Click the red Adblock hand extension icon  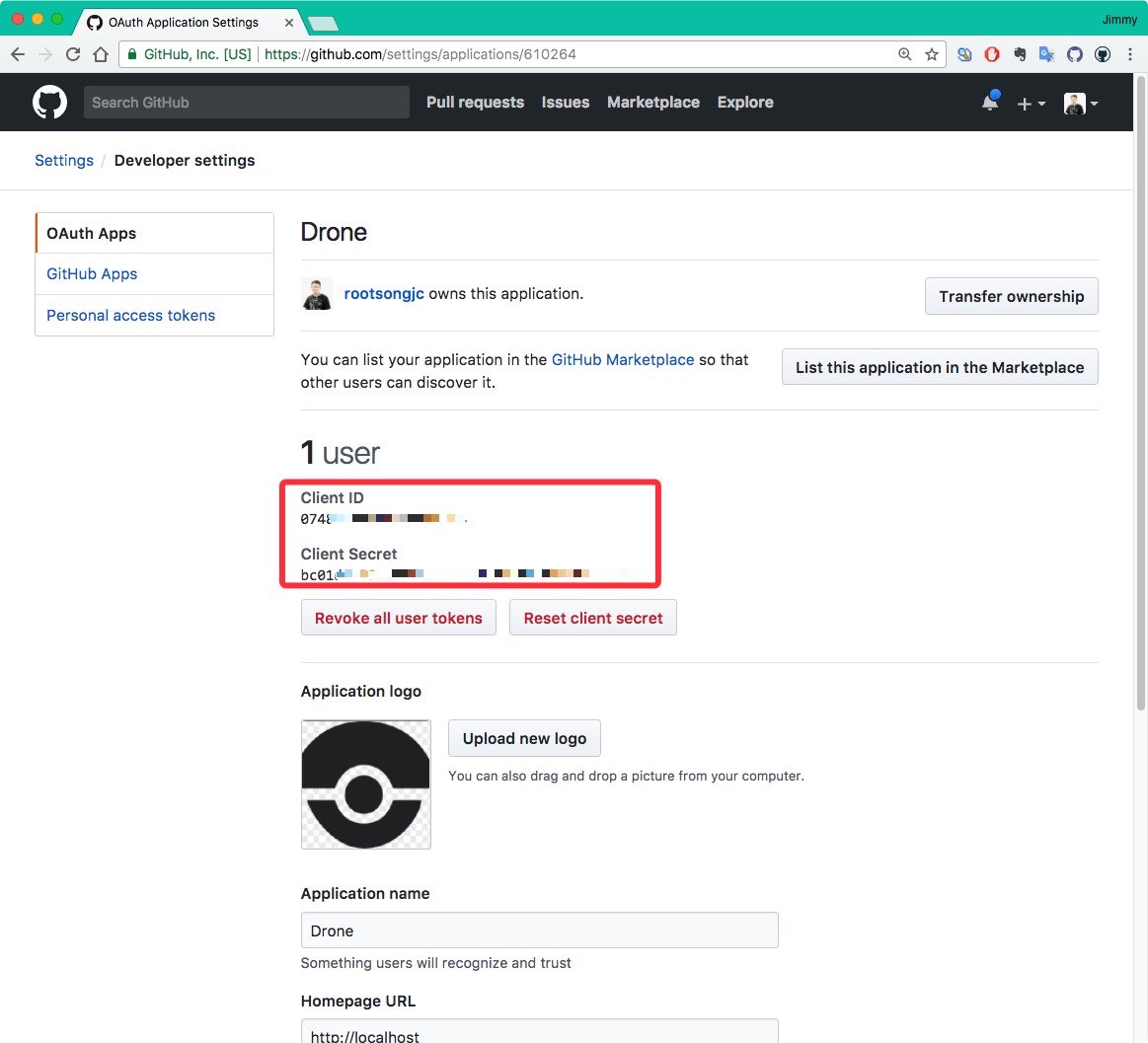992,55
